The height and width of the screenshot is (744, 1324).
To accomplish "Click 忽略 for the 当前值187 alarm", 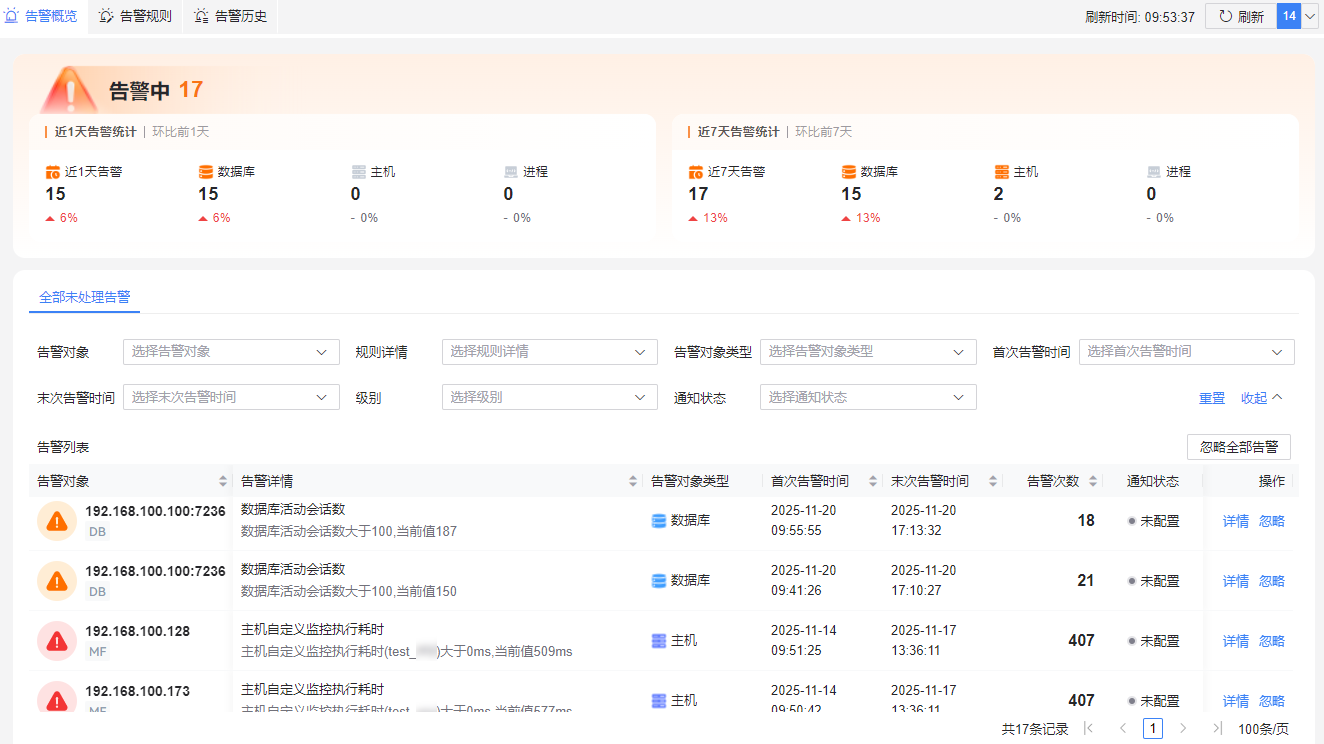I will [1272, 521].
